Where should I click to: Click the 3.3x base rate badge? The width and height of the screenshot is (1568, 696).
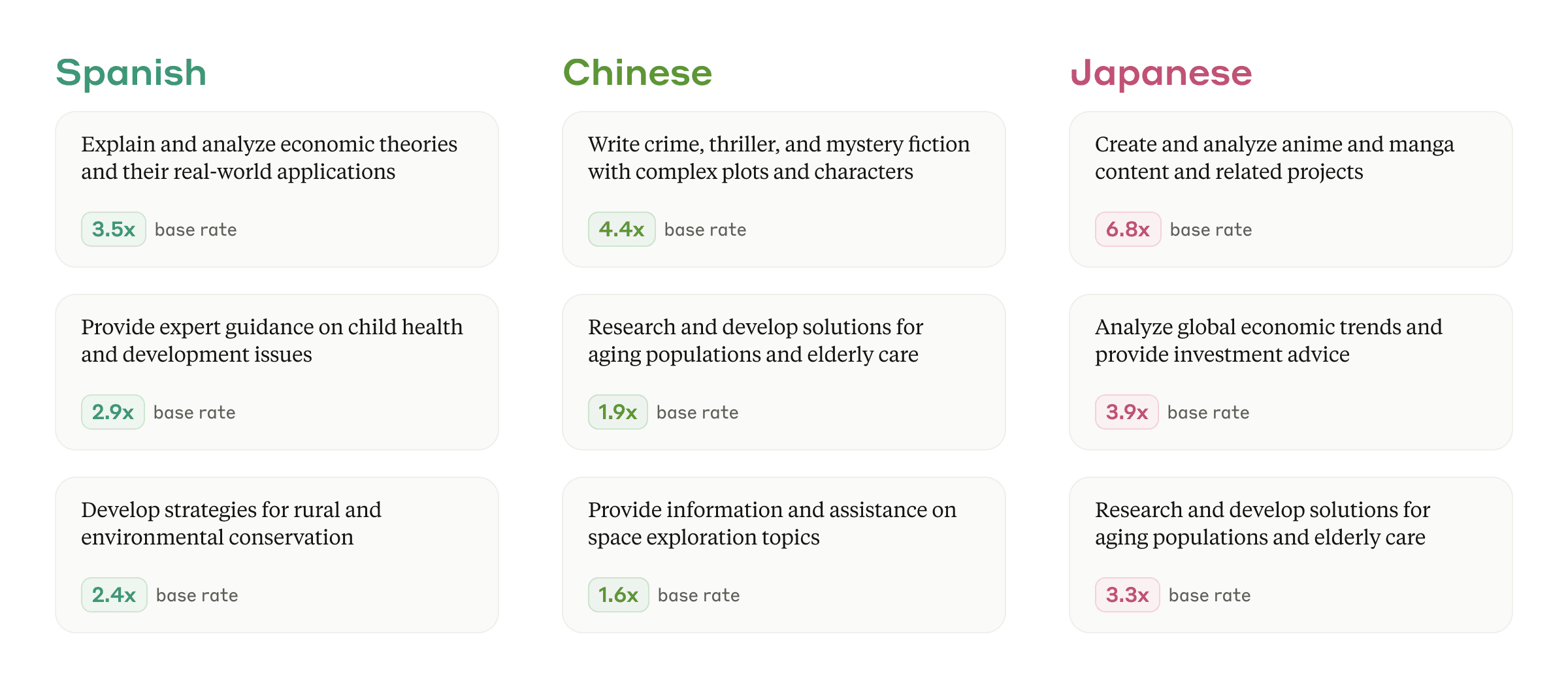1127,595
